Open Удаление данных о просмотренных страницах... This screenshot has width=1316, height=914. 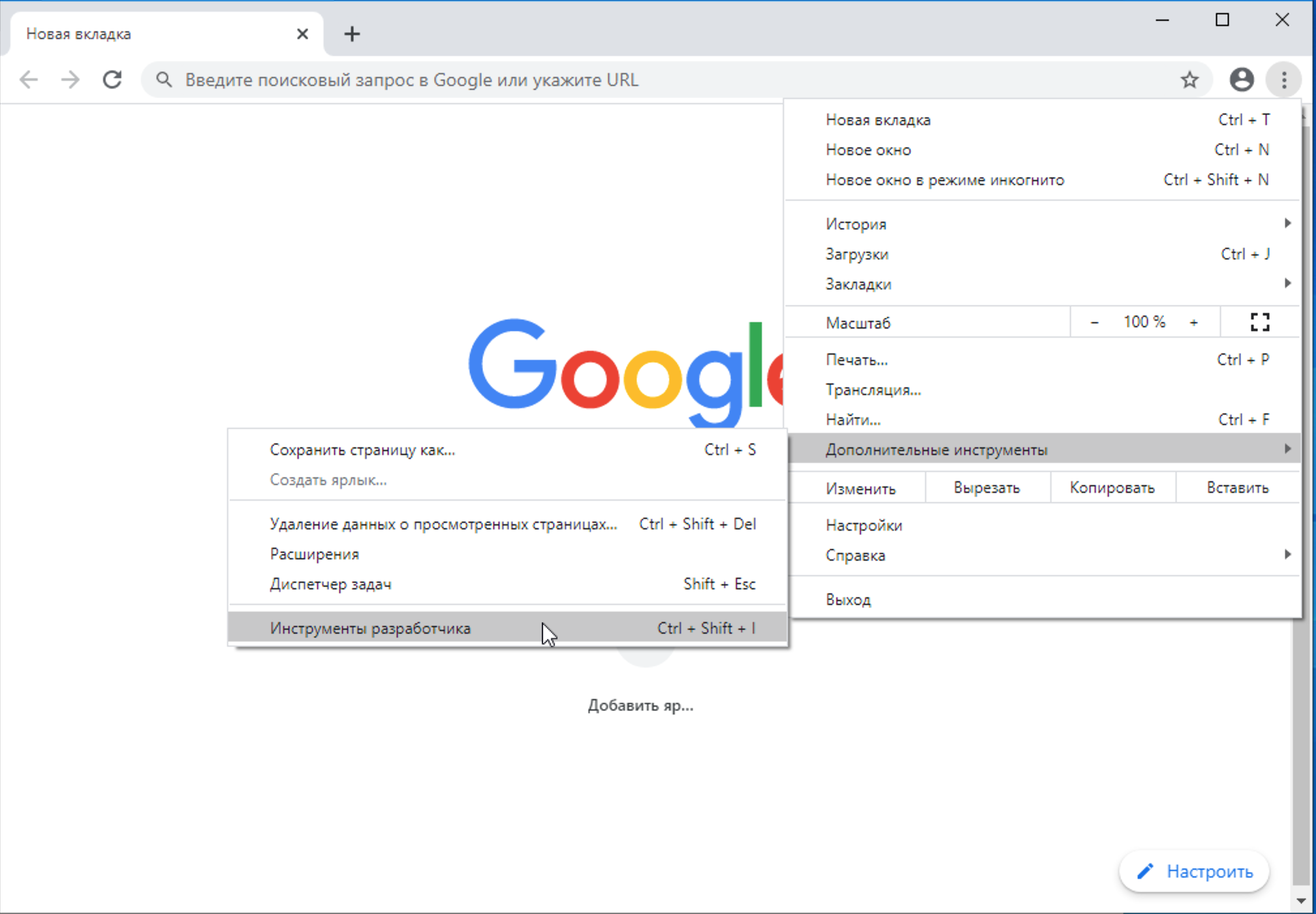508,525
